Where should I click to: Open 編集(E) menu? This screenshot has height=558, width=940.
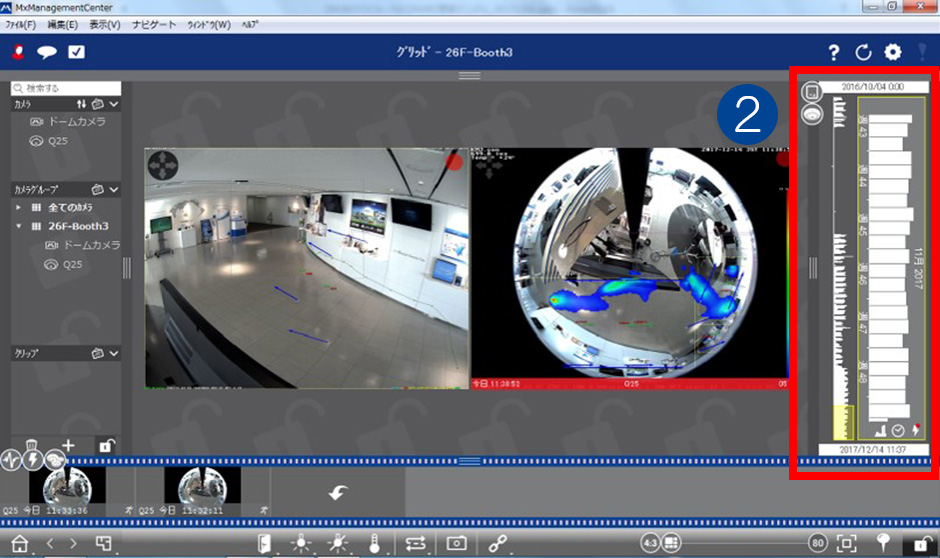click(62, 25)
